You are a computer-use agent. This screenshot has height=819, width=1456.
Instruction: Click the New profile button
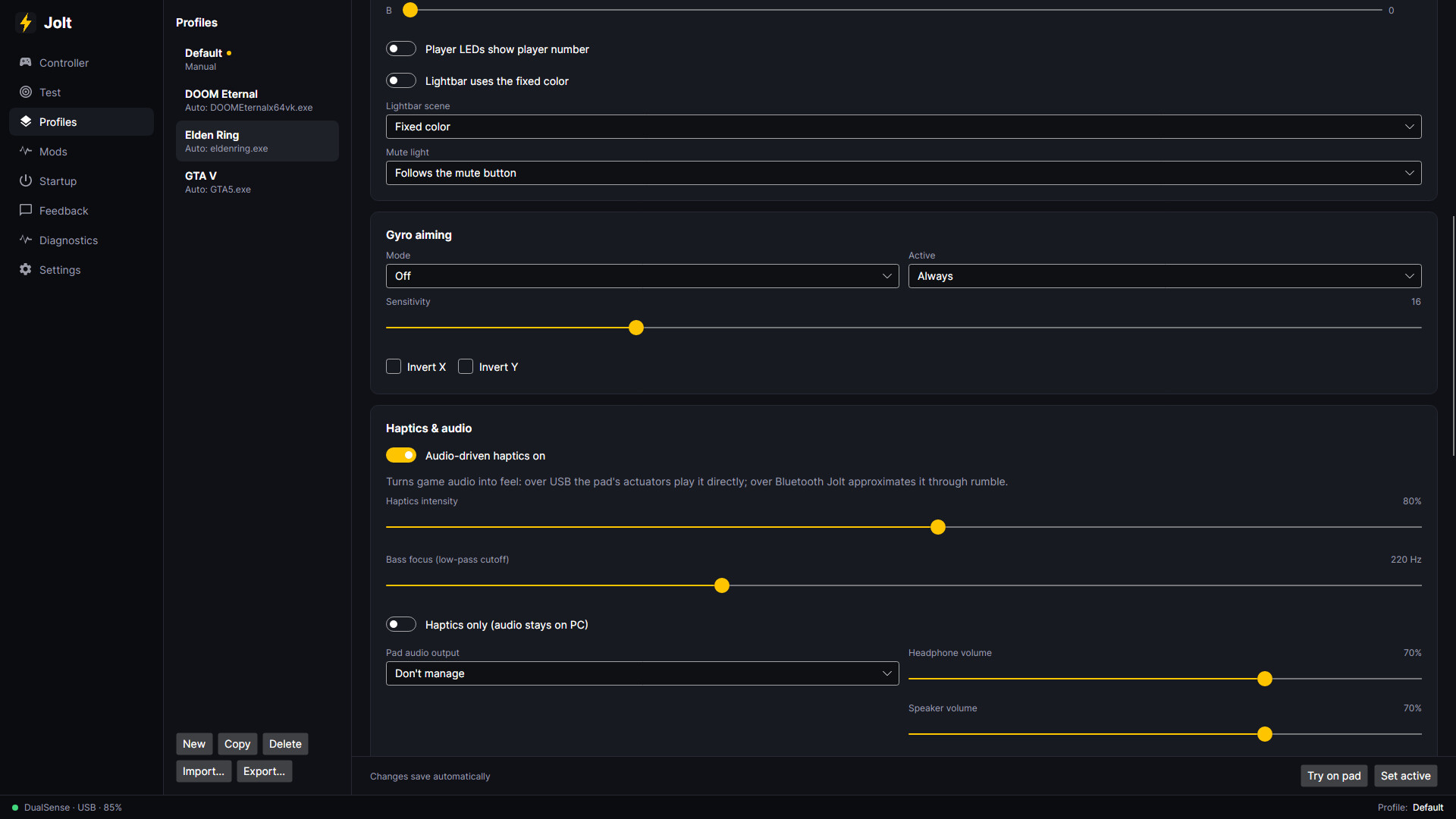[194, 744]
